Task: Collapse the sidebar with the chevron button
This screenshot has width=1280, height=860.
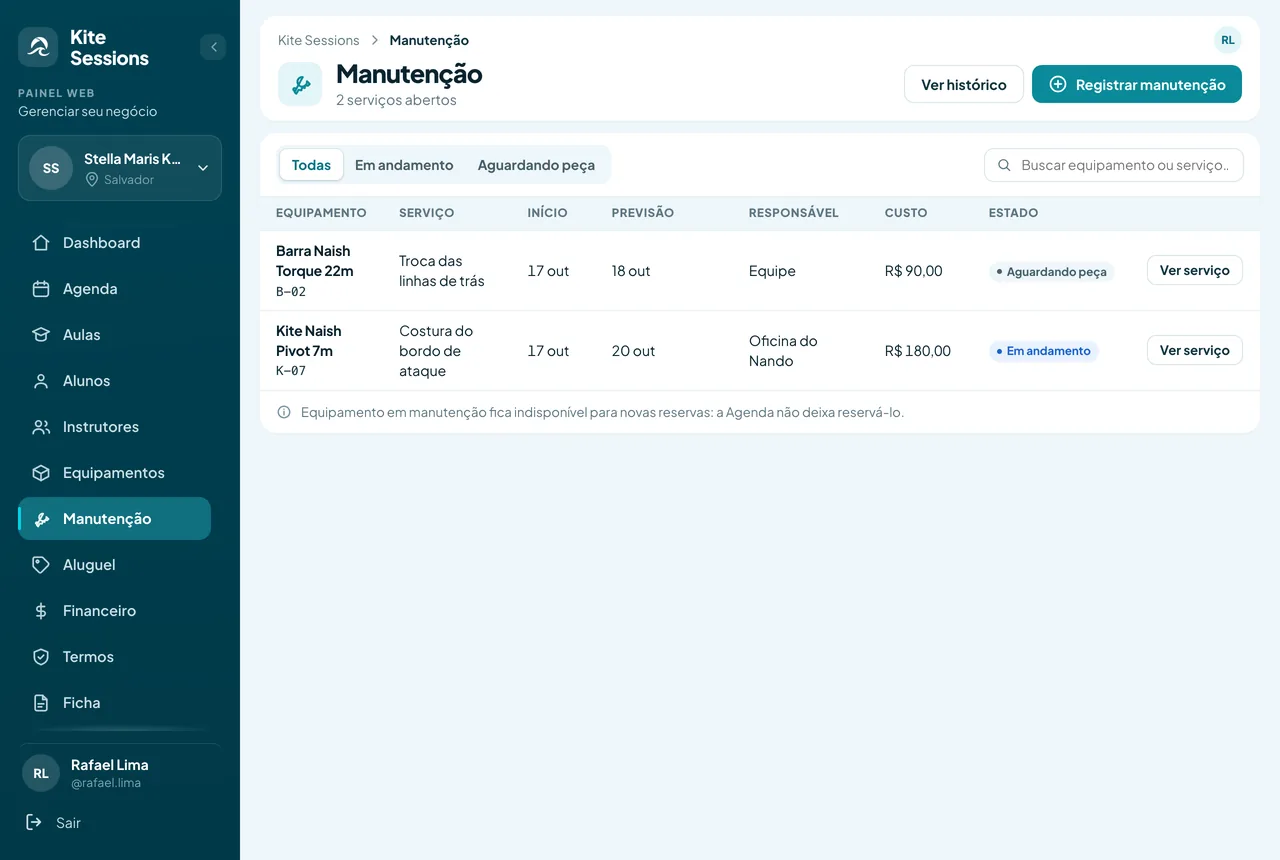Action: 213,47
